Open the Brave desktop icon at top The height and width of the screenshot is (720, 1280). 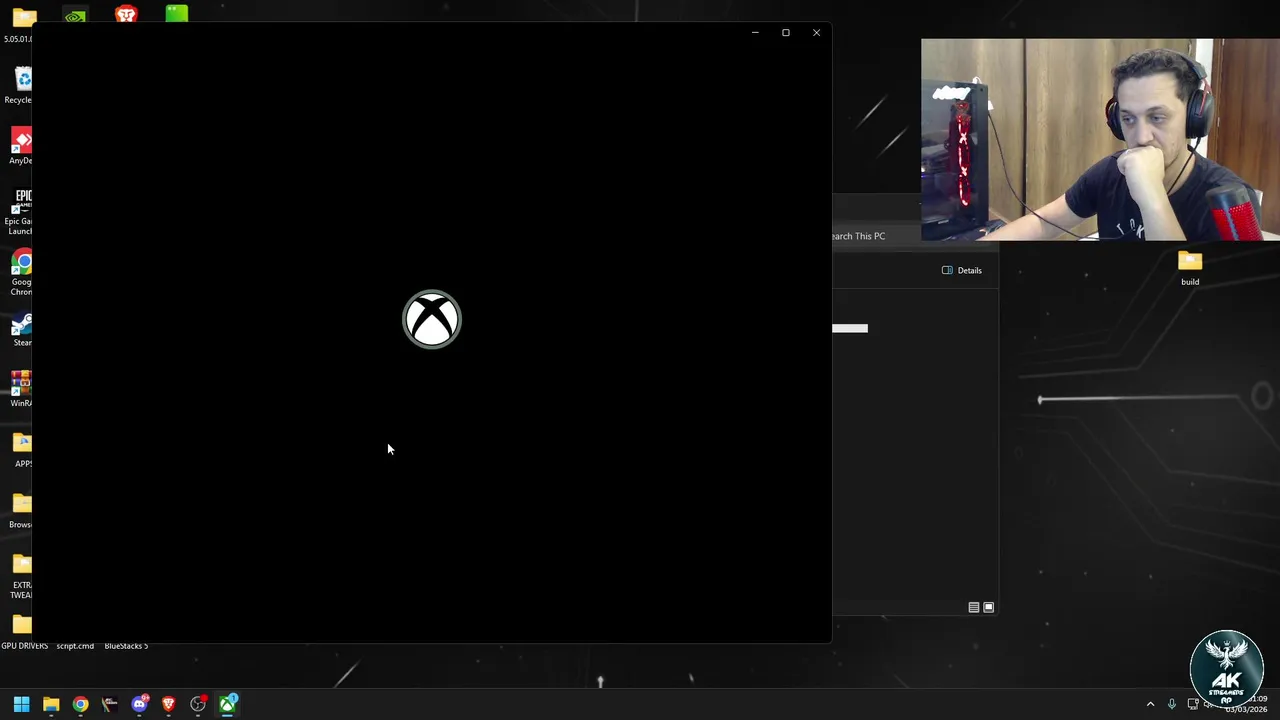(x=126, y=13)
